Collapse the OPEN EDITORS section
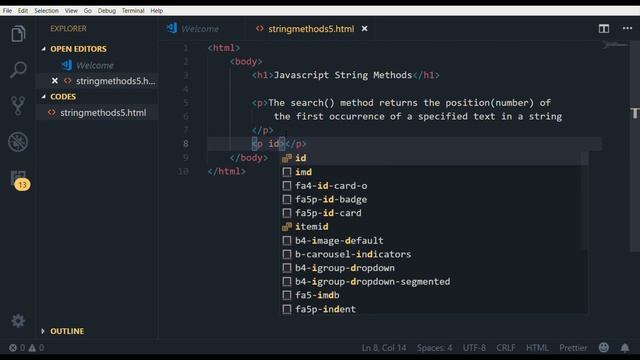Screen dimensions: 640x360 [44, 49]
